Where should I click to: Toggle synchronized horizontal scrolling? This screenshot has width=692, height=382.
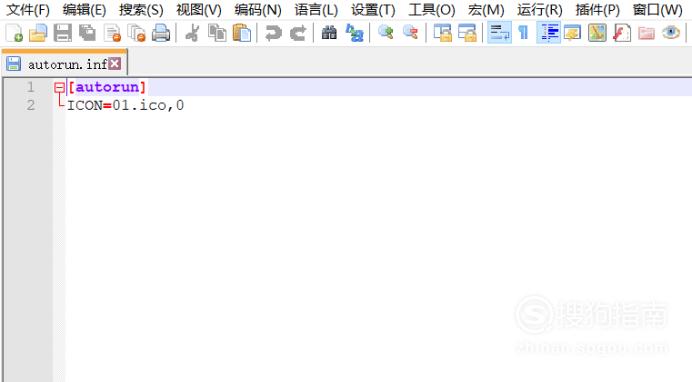(x=467, y=33)
